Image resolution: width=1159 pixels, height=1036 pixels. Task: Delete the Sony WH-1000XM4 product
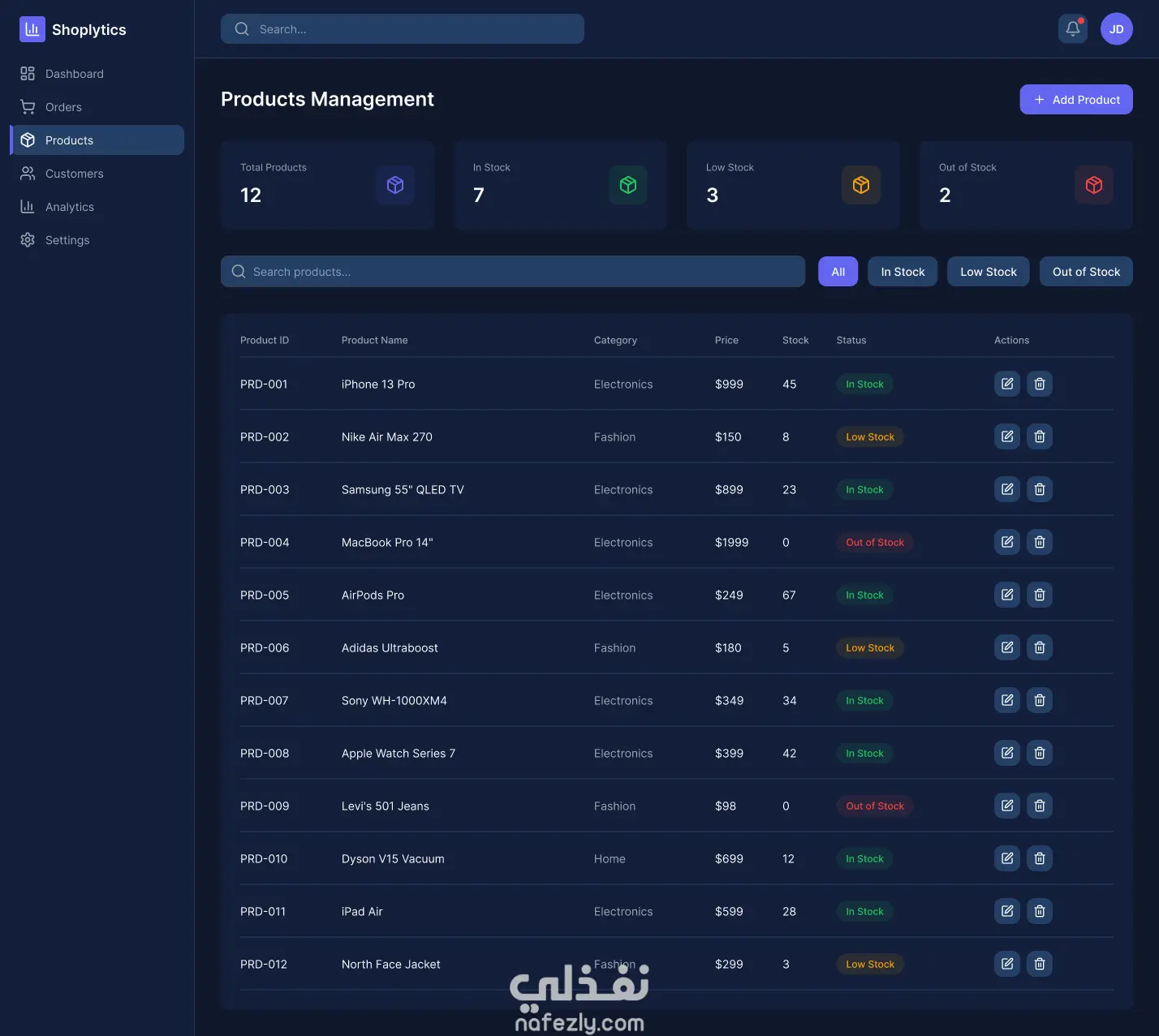point(1040,700)
